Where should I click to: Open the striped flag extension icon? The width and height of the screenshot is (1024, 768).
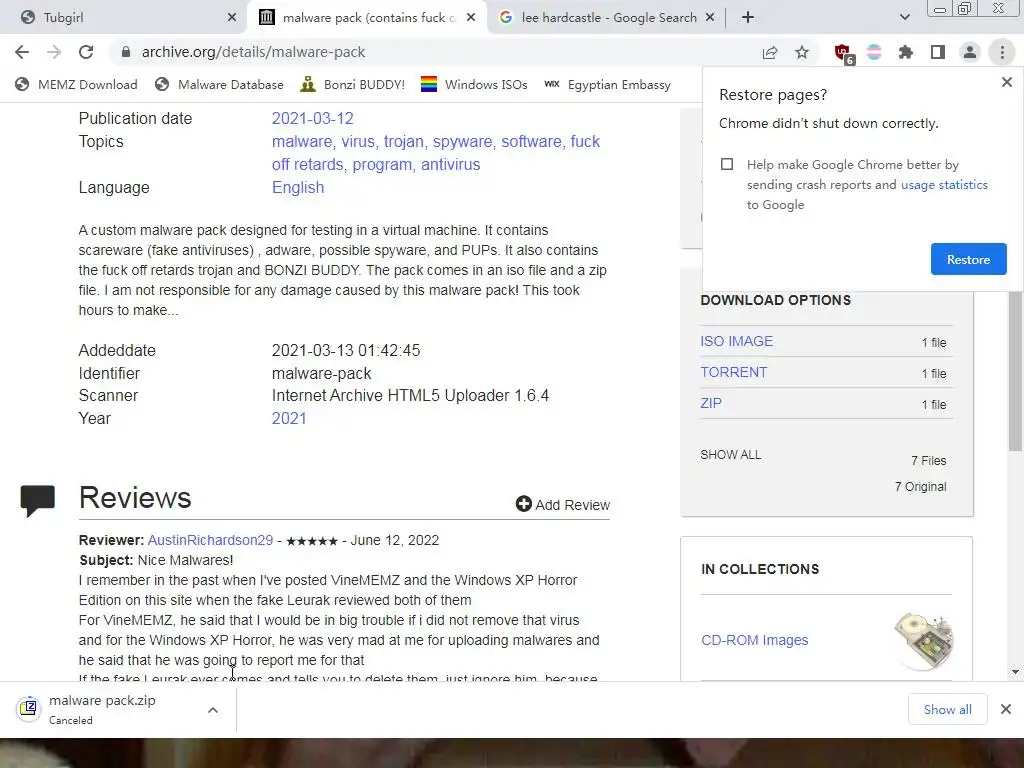874,52
